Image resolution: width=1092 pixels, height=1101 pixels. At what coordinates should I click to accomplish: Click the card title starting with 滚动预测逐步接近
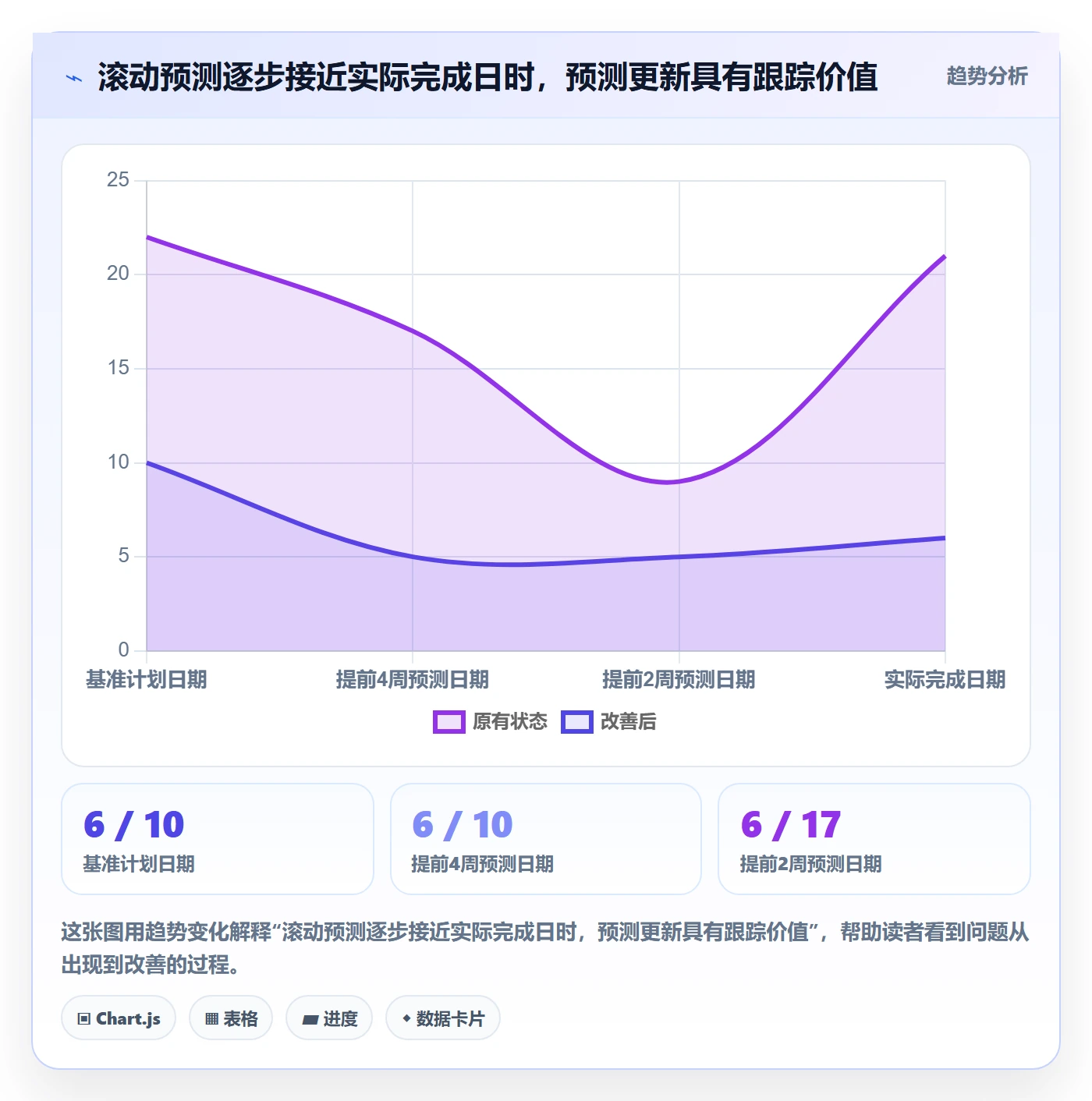tap(487, 77)
